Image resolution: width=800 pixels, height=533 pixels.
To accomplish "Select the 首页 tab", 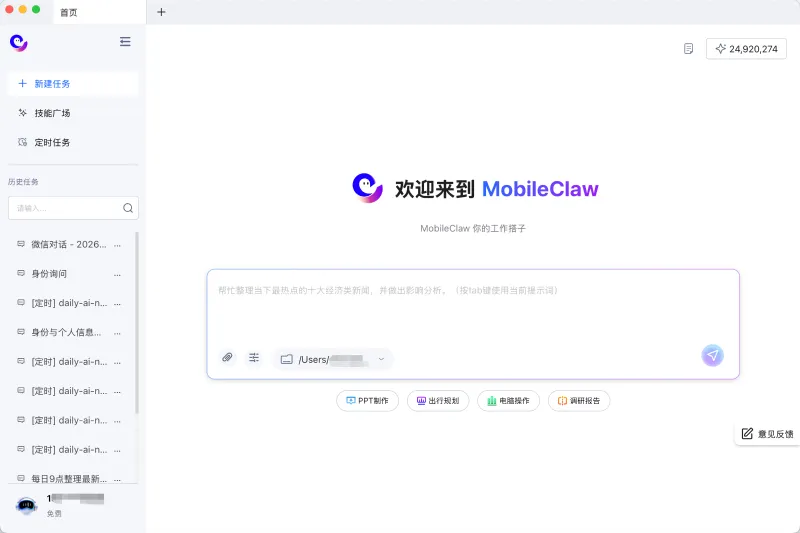I will [x=99, y=12].
